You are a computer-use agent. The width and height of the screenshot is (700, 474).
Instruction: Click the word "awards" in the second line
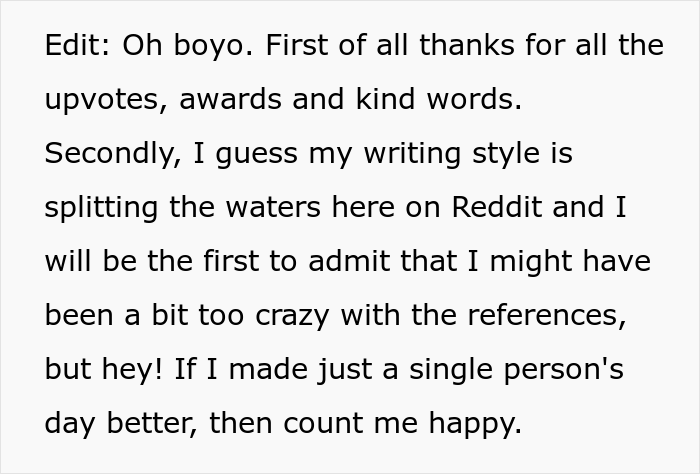click(230, 98)
